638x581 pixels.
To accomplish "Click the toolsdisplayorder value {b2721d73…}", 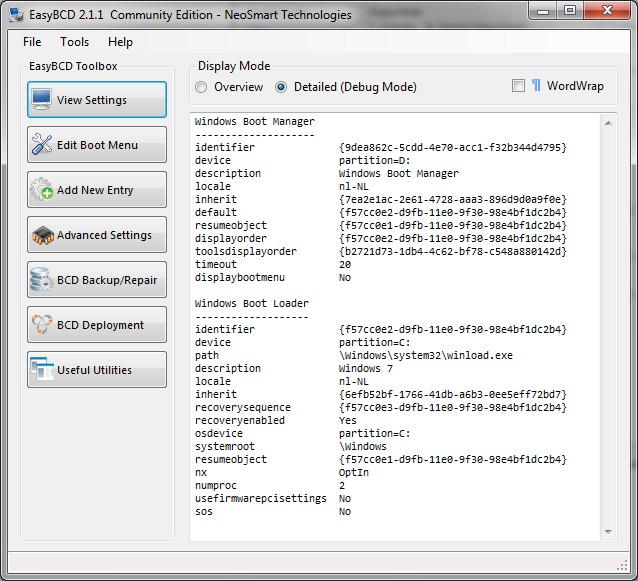I will pyautogui.click(x=452, y=251).
